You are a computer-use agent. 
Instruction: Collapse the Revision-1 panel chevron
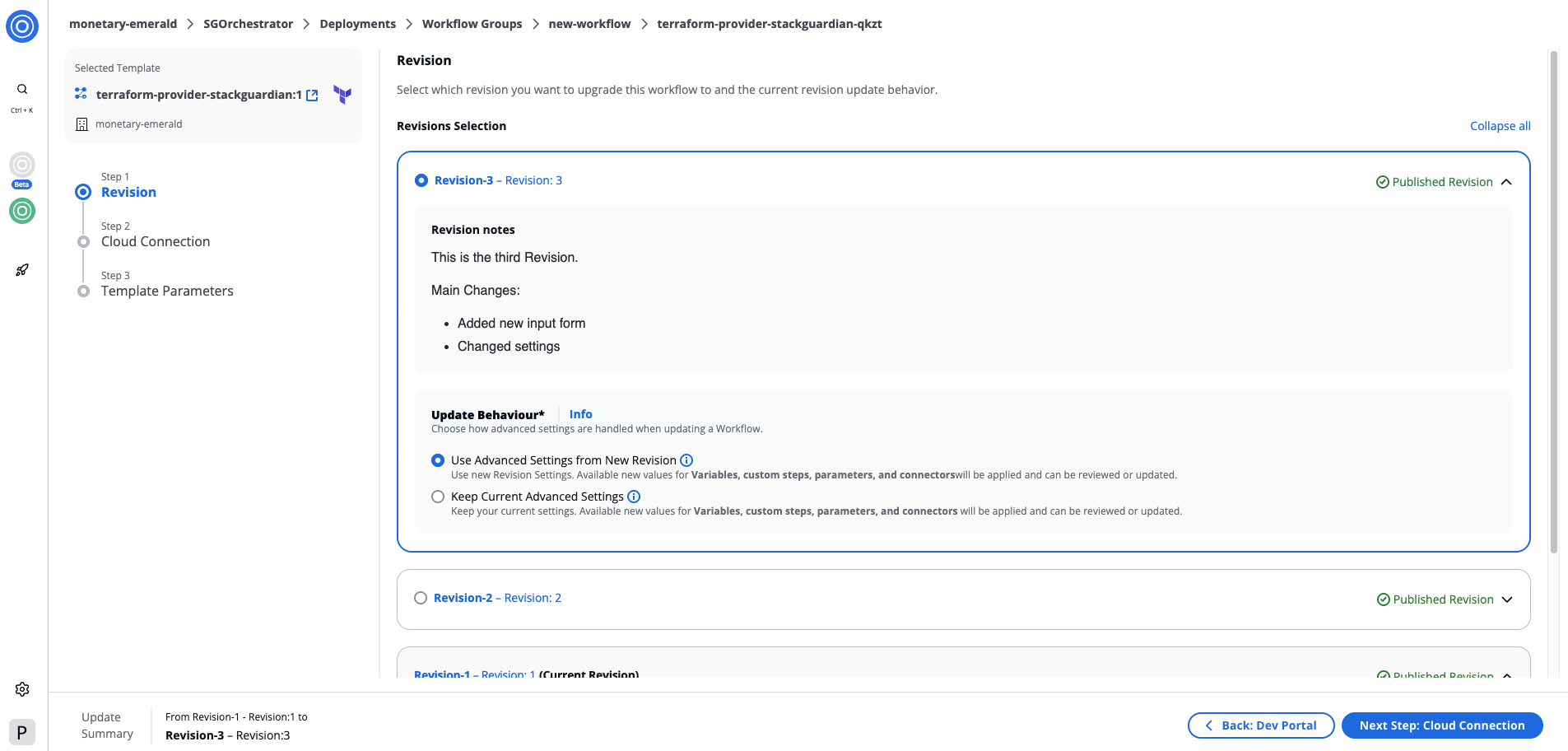pos(1507,674)
